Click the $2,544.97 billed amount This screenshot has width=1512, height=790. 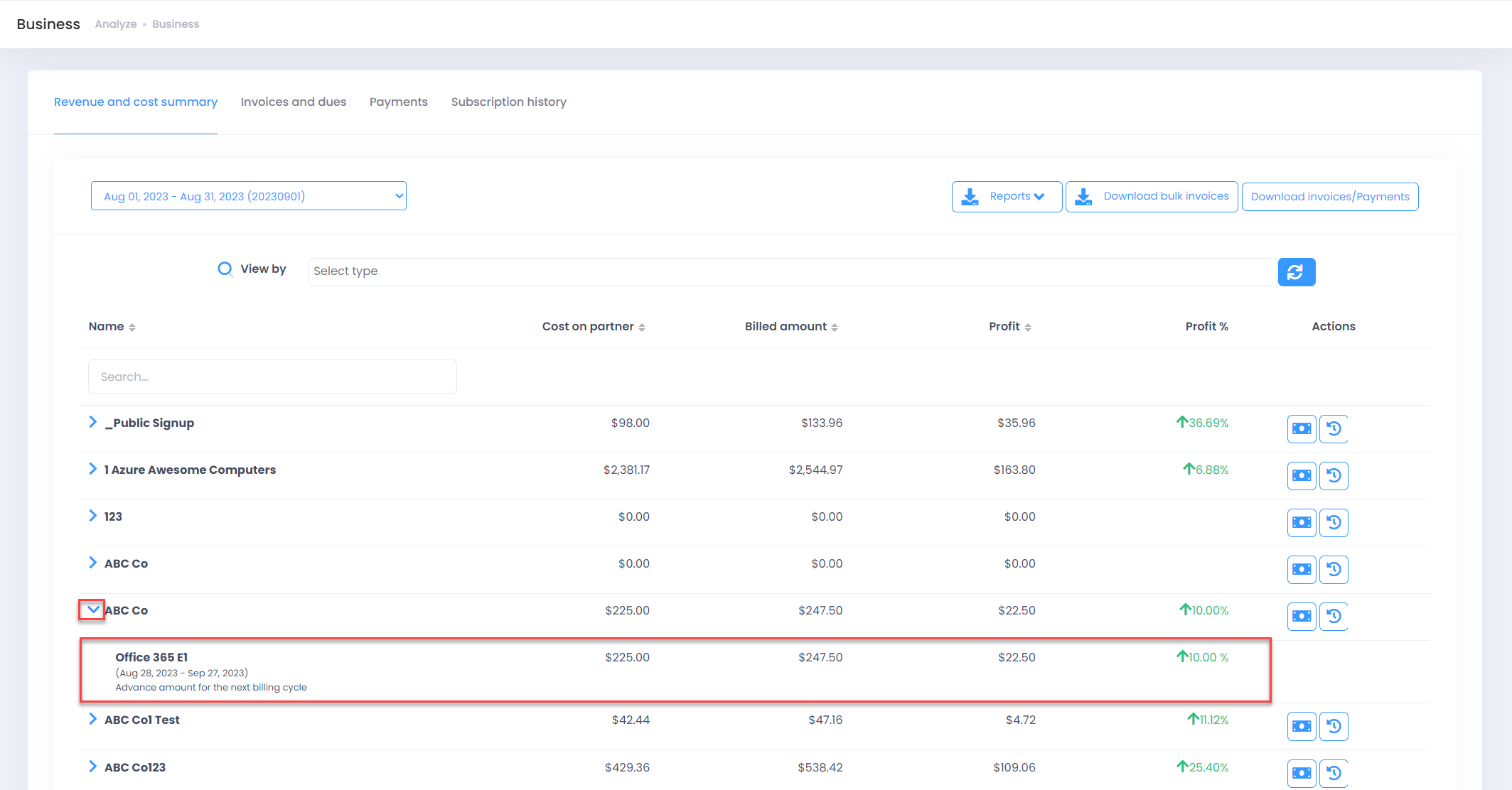815,470
